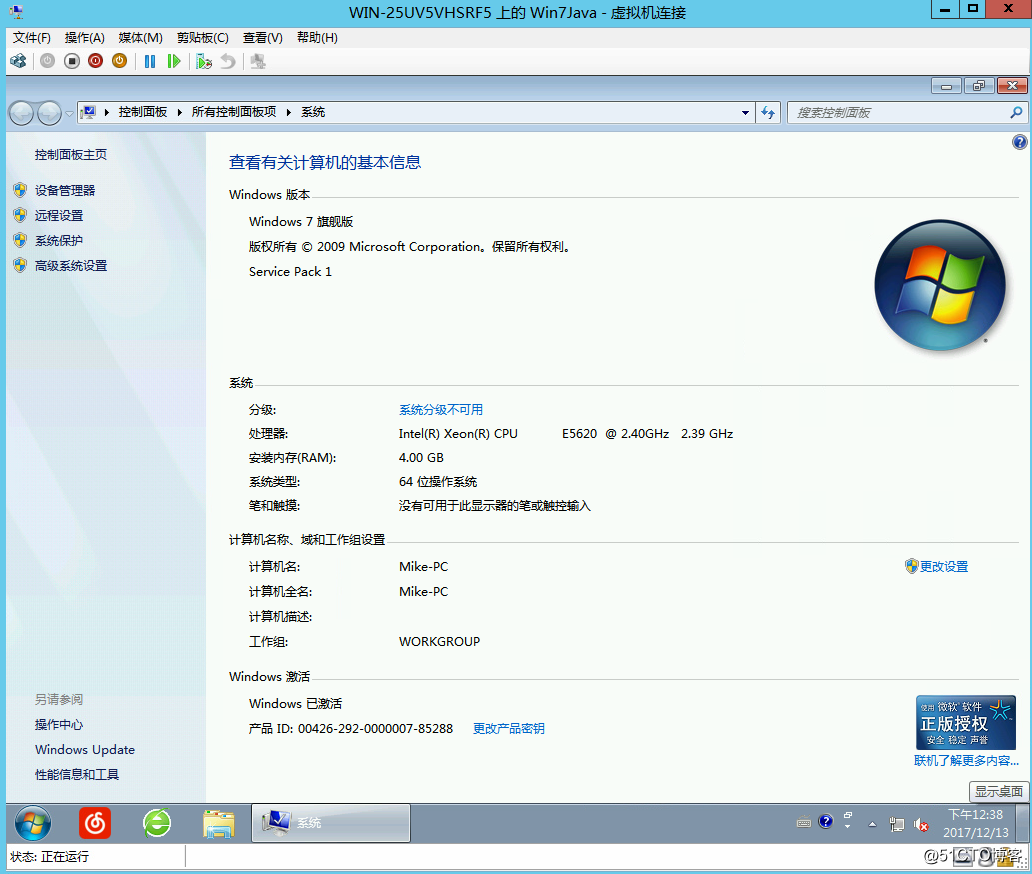Image resolution: width=1032 pixels, height=874 pixels.
Task: Click 系统分级不可用 link
Action: point(441,409)
